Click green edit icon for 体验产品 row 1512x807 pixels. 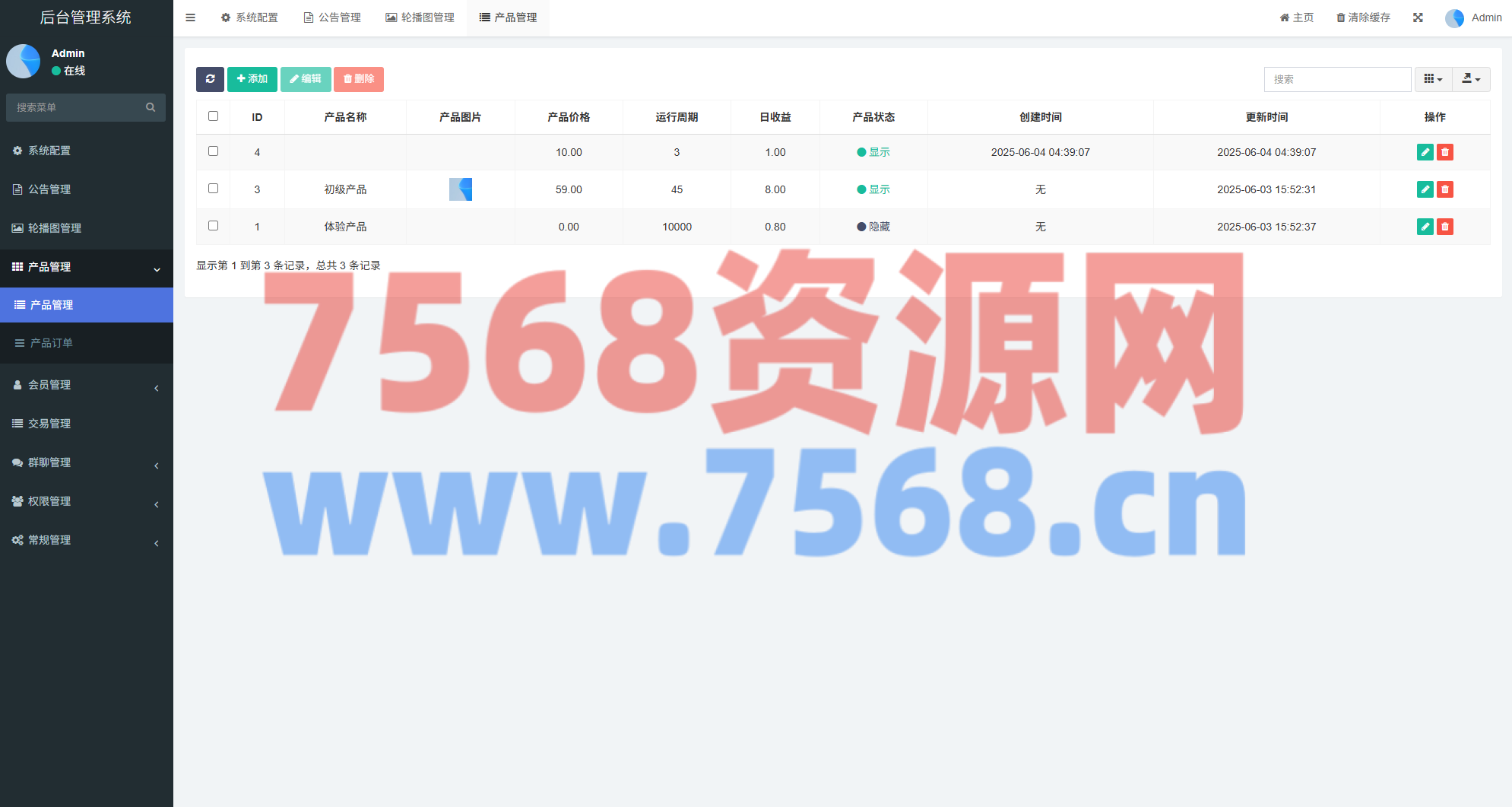pyautogui.click(x=1425, y=227)
